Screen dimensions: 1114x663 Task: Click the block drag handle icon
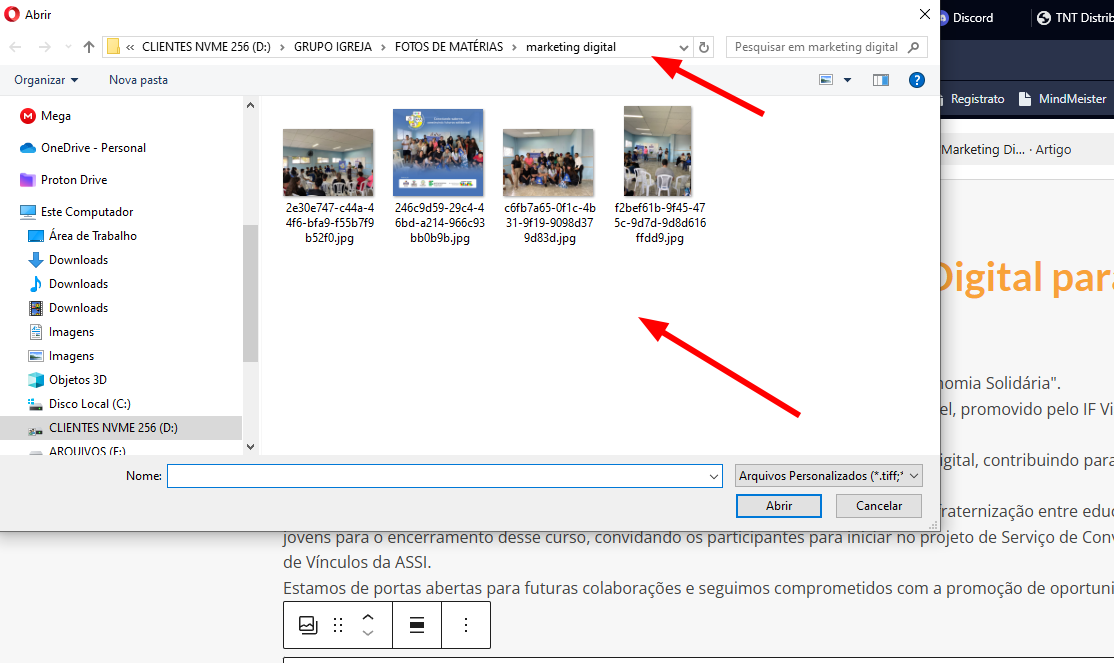[338, 625]
